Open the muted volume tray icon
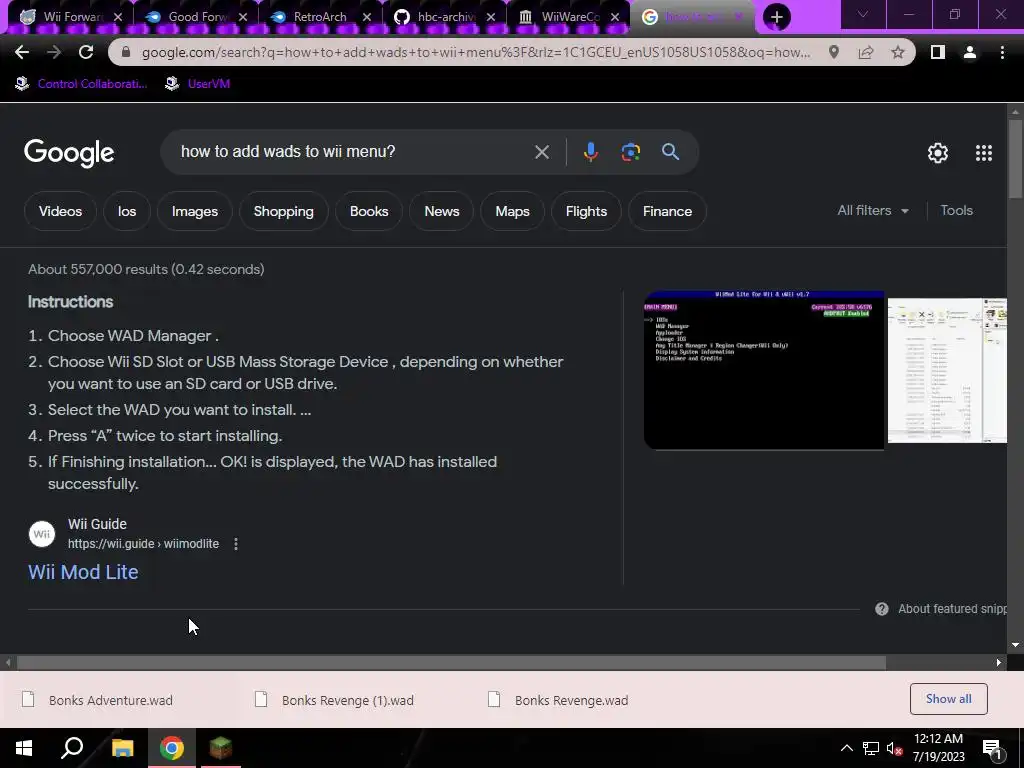Image resolution: width=1024 pixels, height=768 pixels. pos(895,748)
